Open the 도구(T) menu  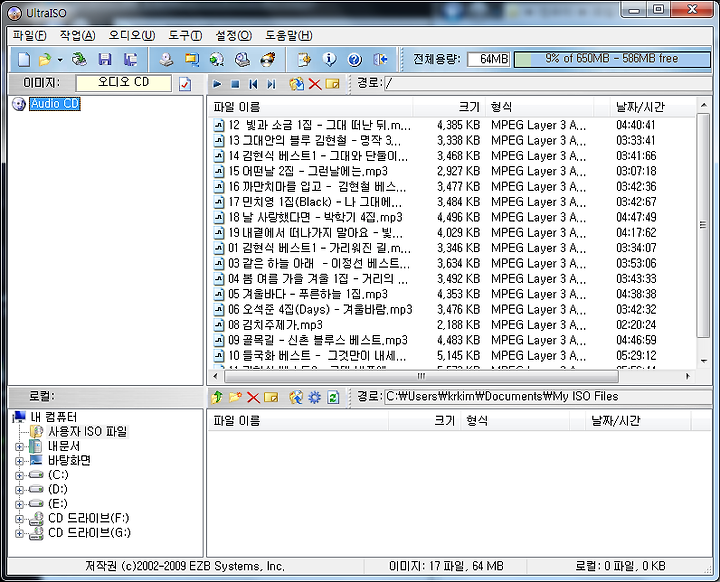(x=185, y=35)
